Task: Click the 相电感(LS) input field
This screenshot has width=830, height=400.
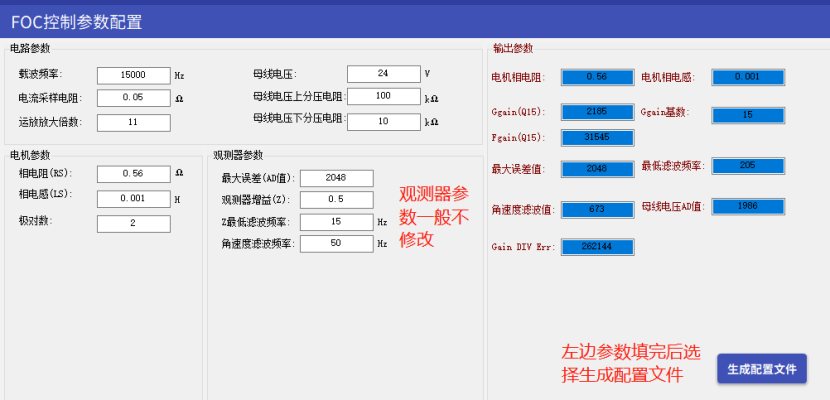Action: [x=133, y=198]
